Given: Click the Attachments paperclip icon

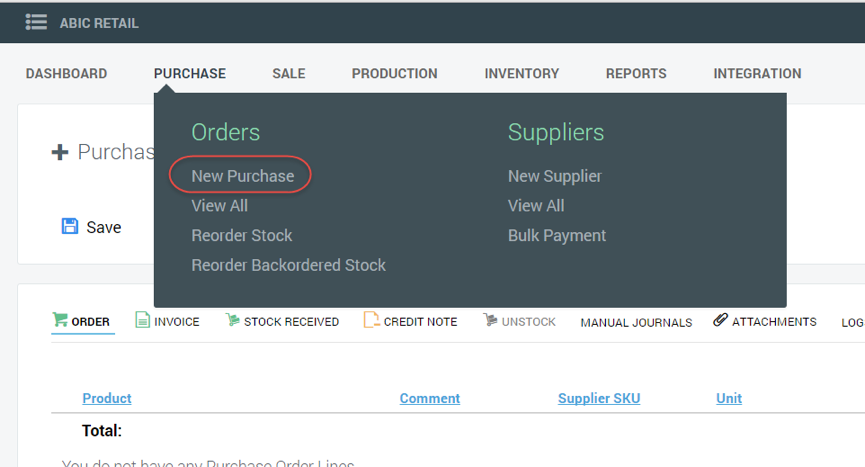Looking at the screenshot, I should 720,320.
